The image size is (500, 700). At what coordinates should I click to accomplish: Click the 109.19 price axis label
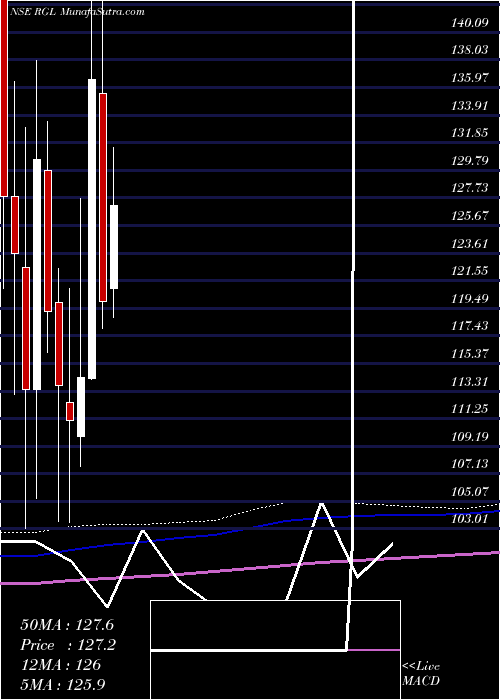(470, 437)
